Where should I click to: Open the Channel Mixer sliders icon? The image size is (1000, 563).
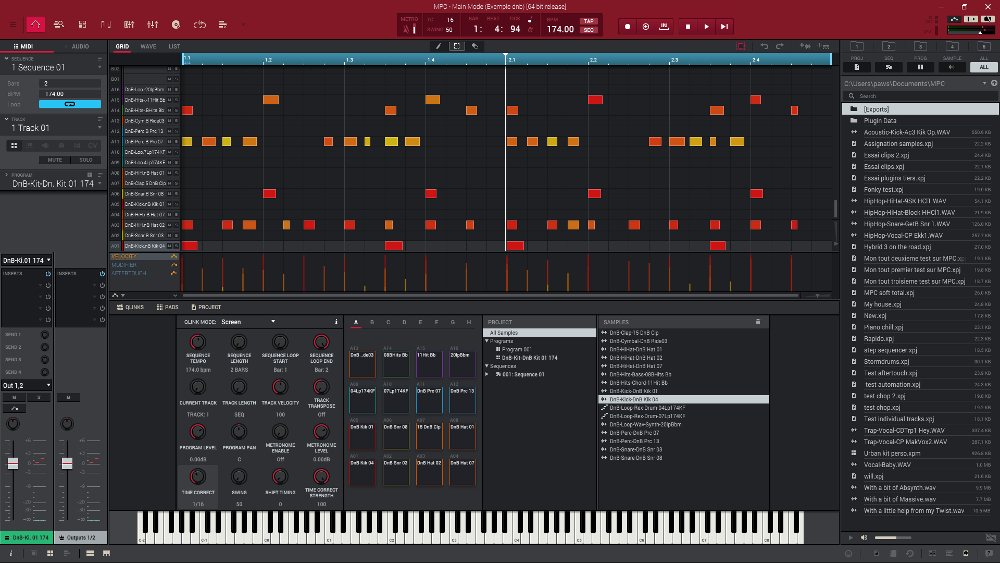click(152, 25)
